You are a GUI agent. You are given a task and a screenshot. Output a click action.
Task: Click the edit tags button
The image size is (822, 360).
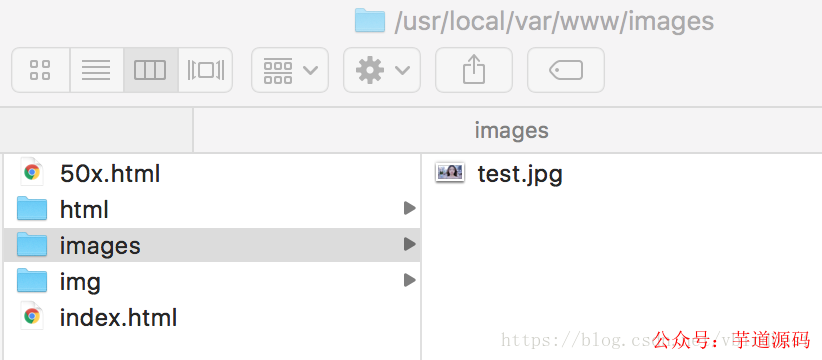pyautogui.click(x=566, y=70)
